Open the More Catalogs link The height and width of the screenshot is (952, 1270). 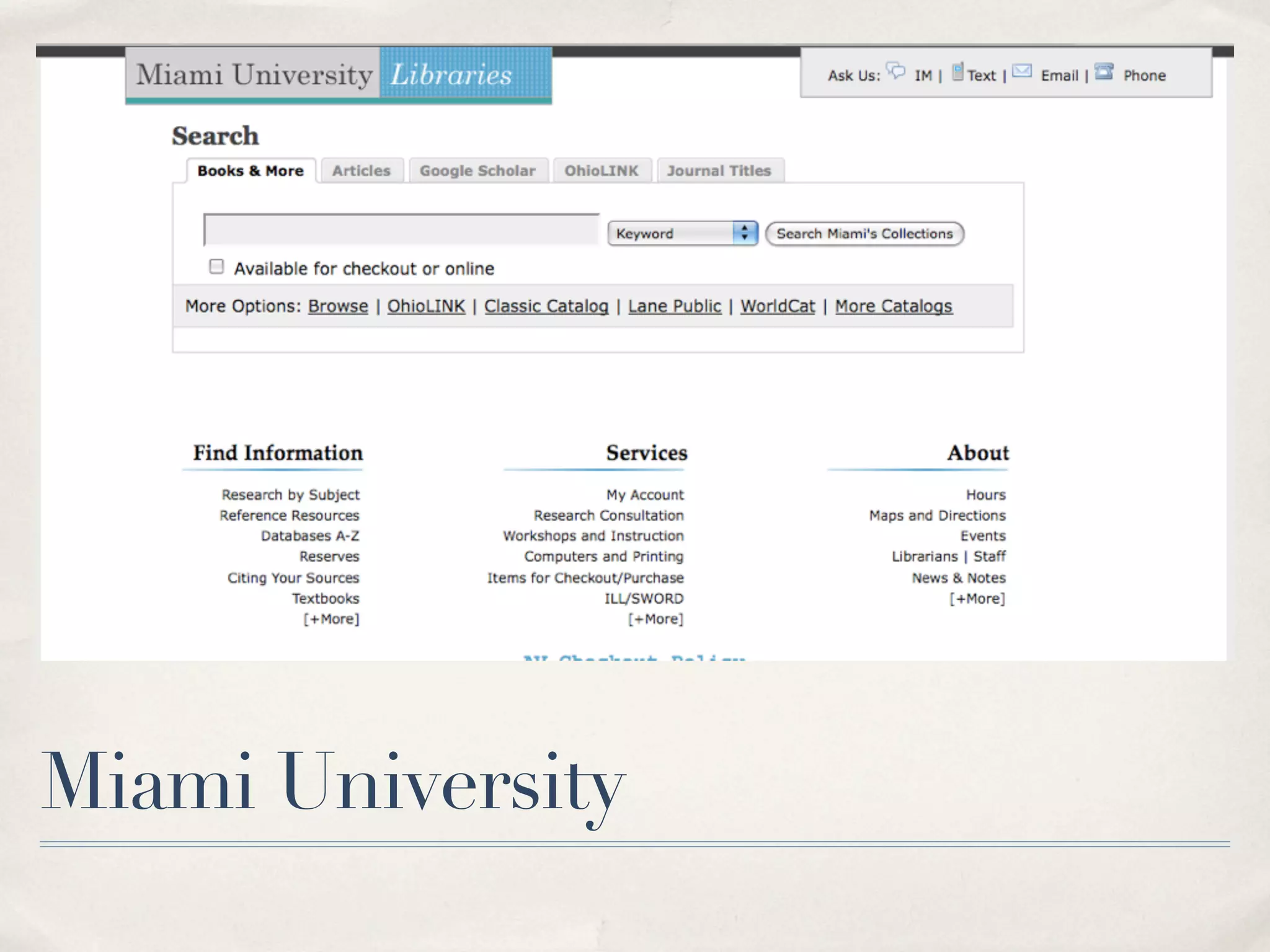click(894, 306)
